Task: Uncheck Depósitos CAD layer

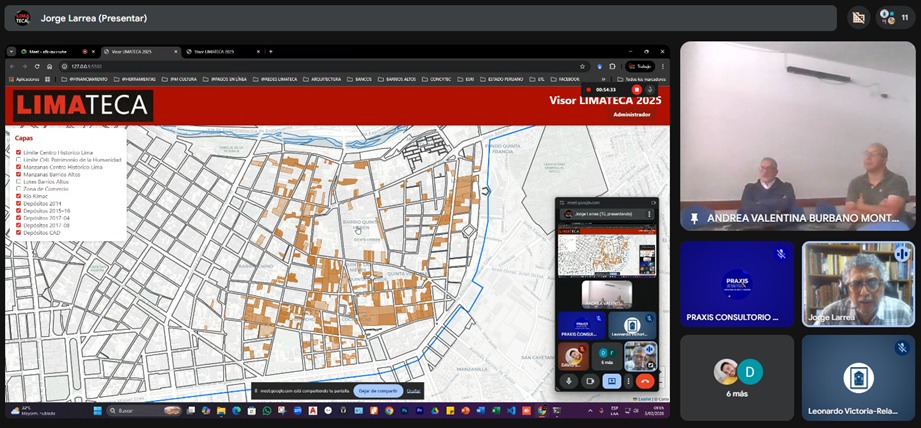Action: [19, 232]
